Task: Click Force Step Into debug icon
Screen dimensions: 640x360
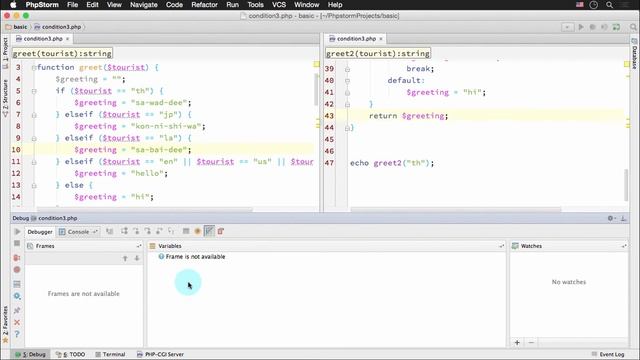Action: point(148,231)
